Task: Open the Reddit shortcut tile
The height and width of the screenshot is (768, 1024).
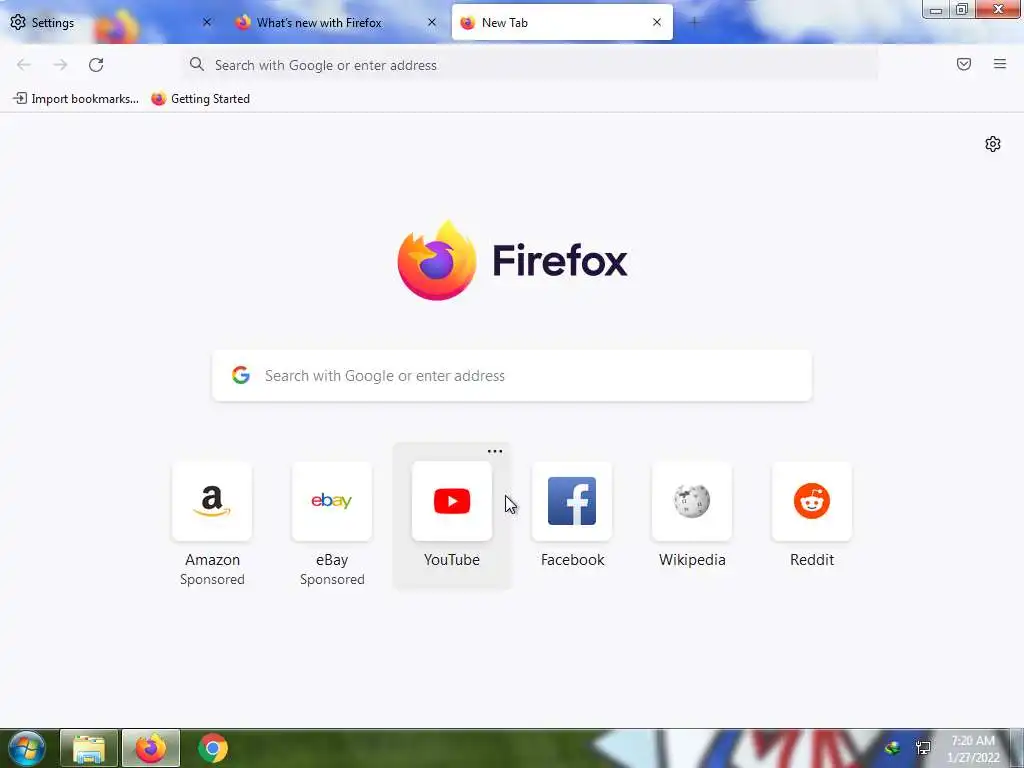Action: point(812,501)
